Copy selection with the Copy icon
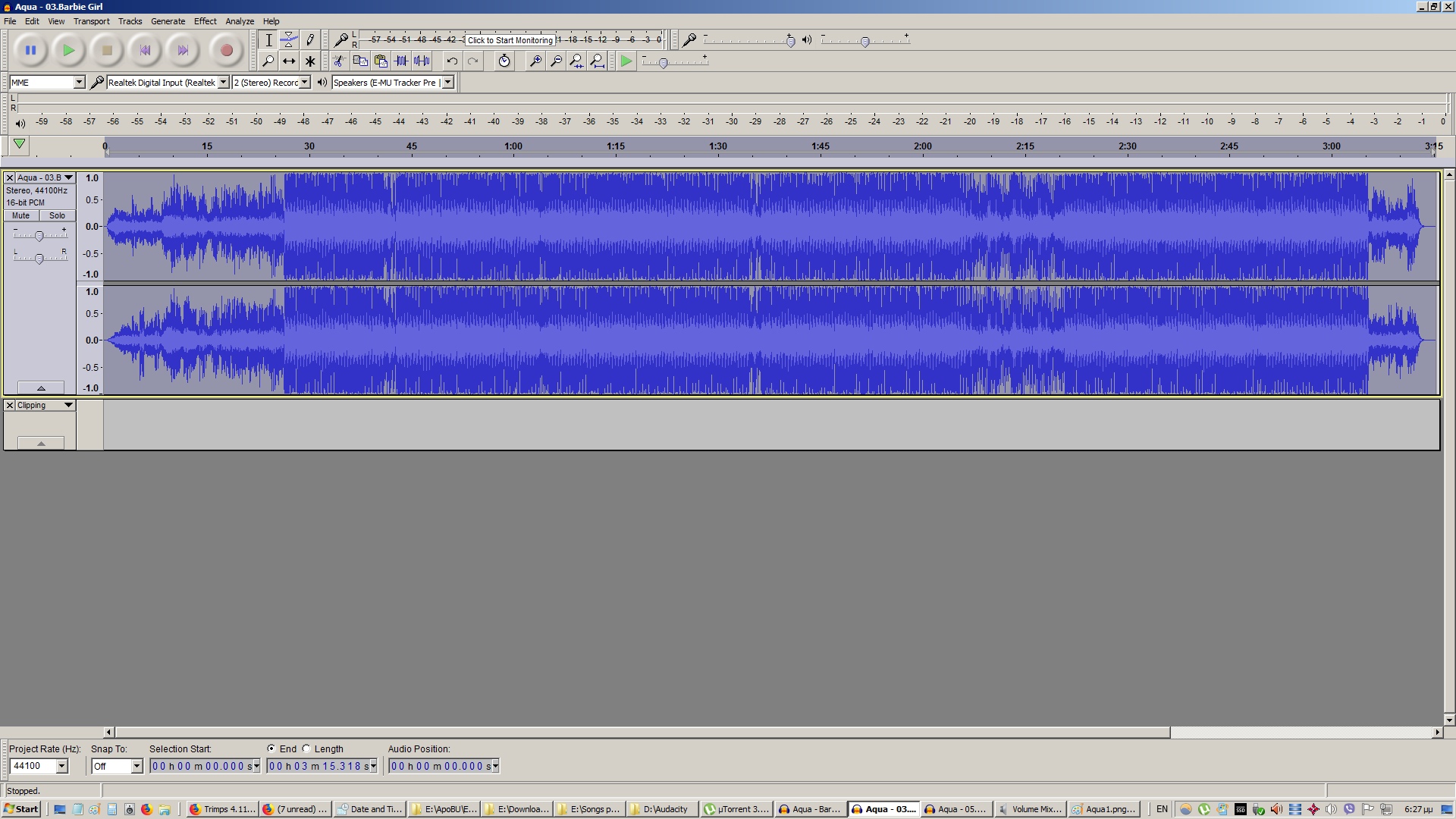The height and width of the screenshot is (819, 1456). point(360,61)
